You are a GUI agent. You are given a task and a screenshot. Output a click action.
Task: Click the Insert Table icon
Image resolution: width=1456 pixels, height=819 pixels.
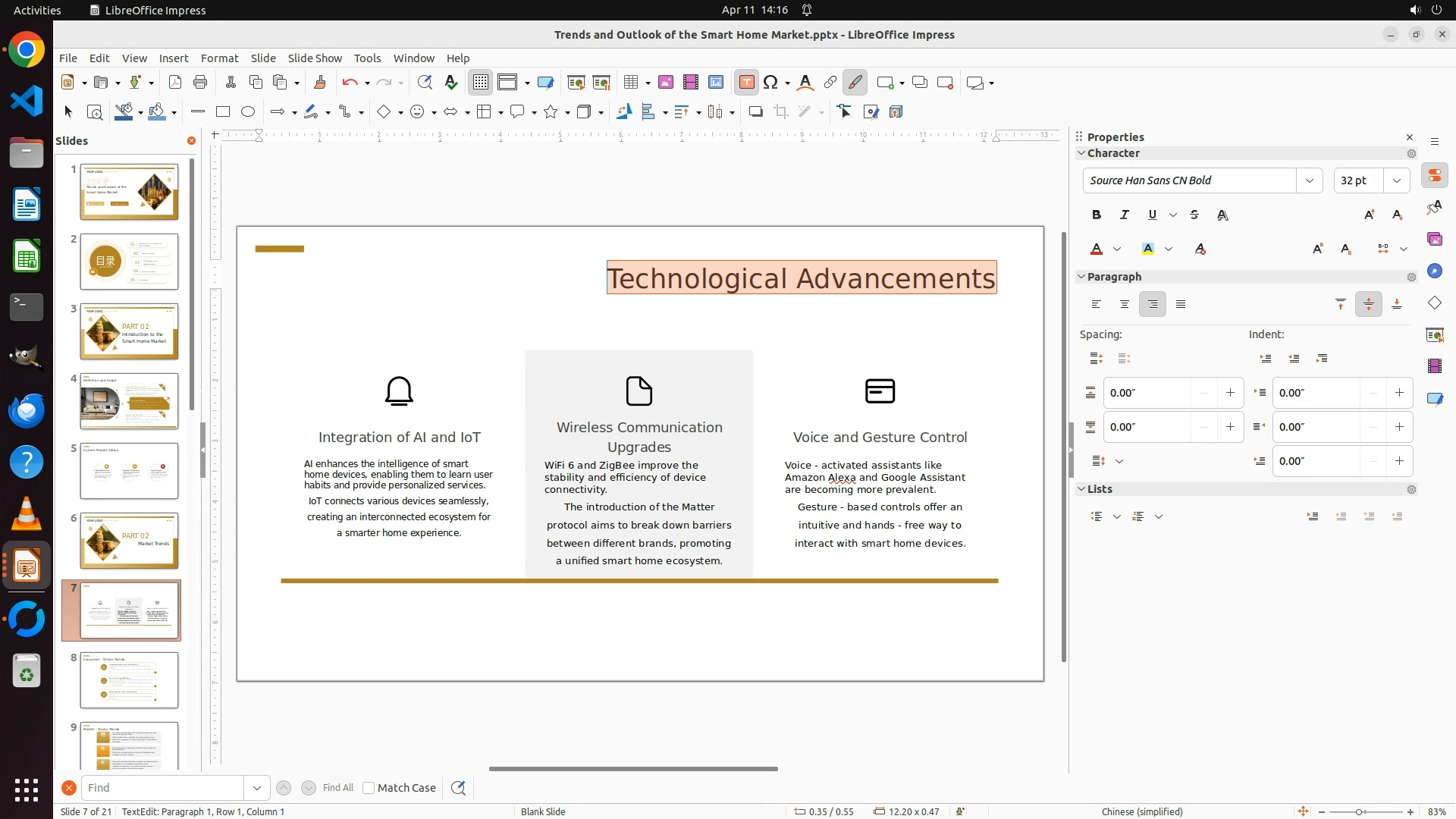tap(630, 83)
